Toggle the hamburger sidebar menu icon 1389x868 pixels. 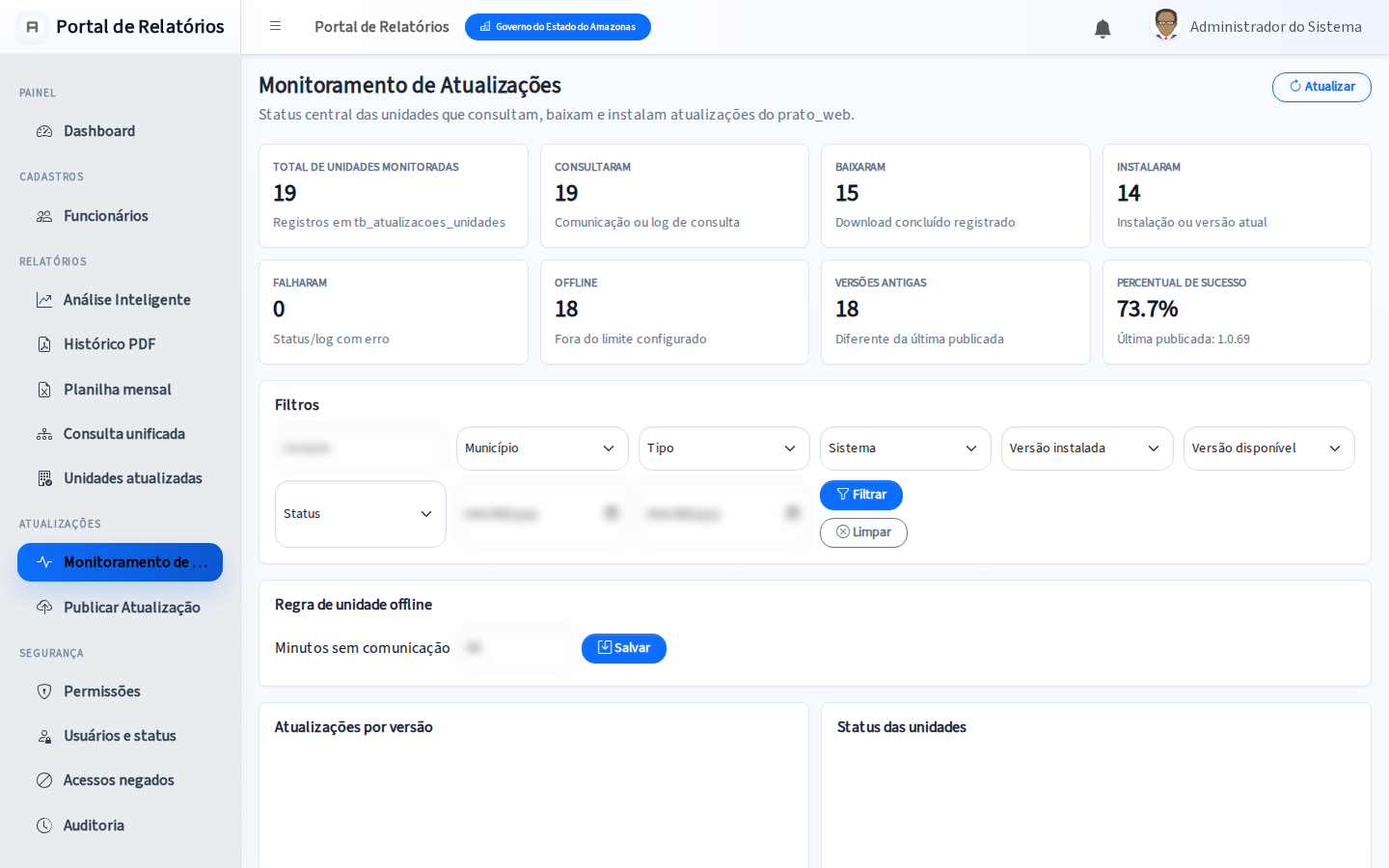(x=275, y=26)
